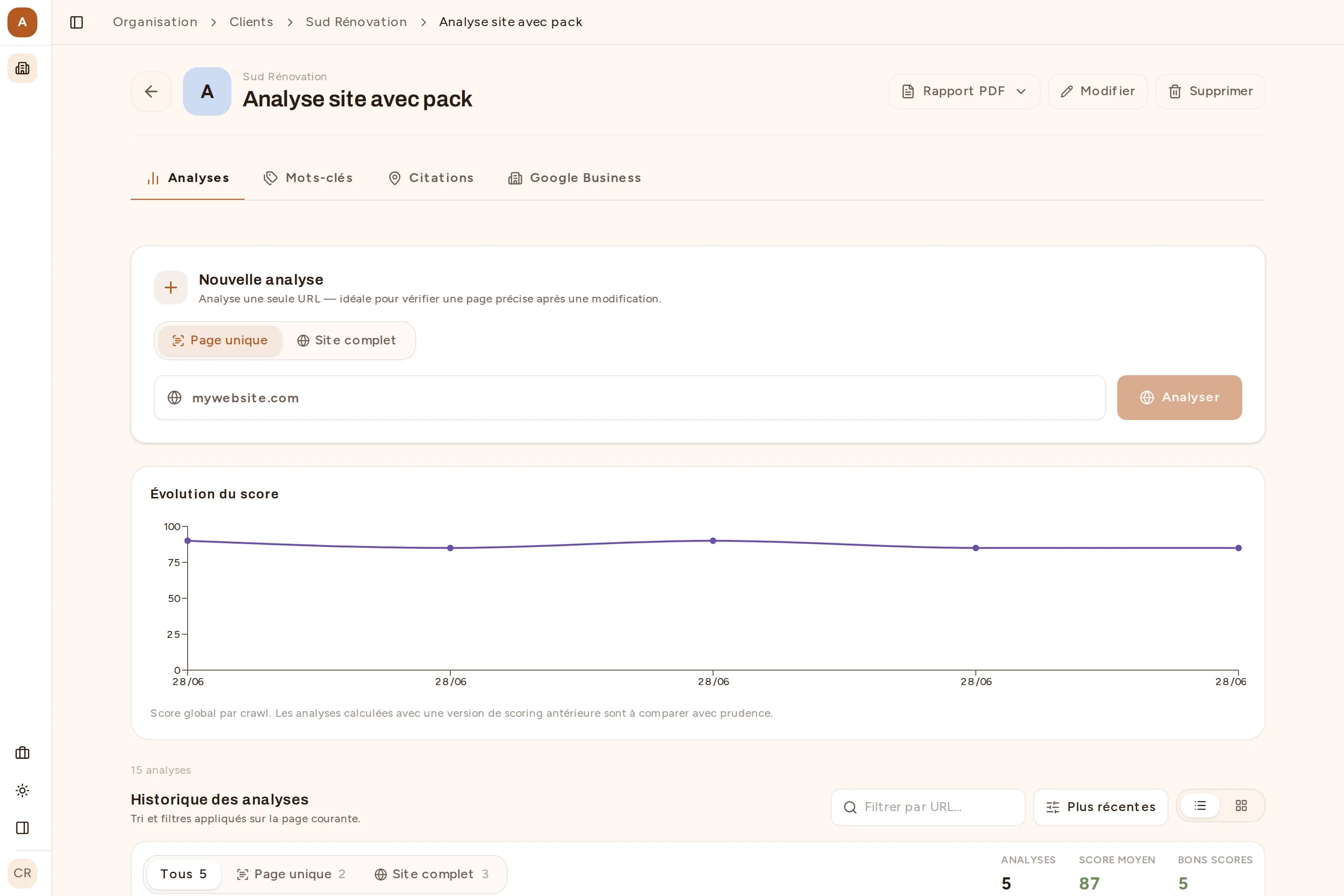The width and height of the screenshot is (1344, 896).
Task: Click the panel layout icon at sidebar bottom
Action: pos(22,828)
